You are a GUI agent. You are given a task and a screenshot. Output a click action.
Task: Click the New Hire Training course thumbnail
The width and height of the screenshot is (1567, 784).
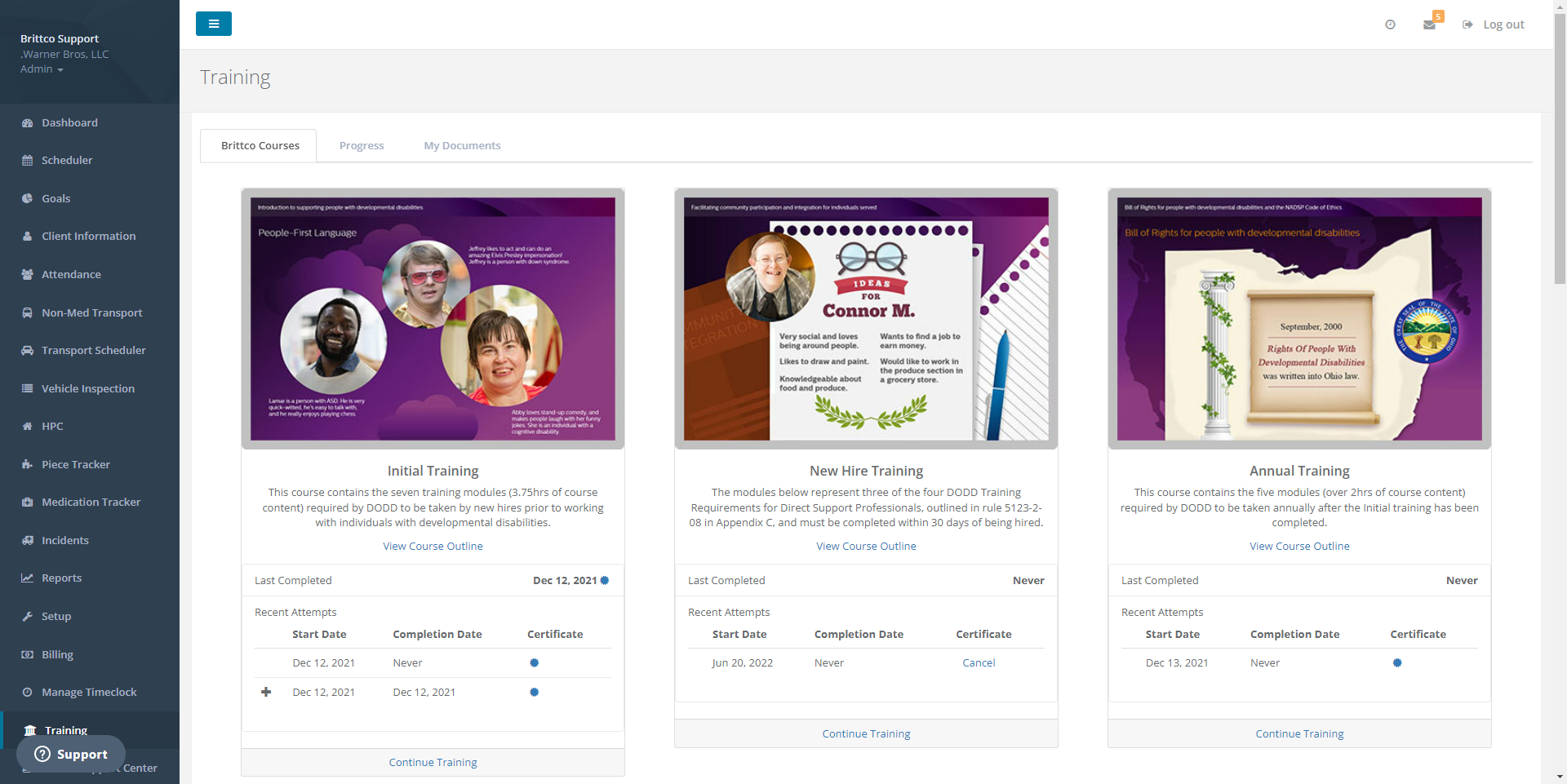pos(866,319)
